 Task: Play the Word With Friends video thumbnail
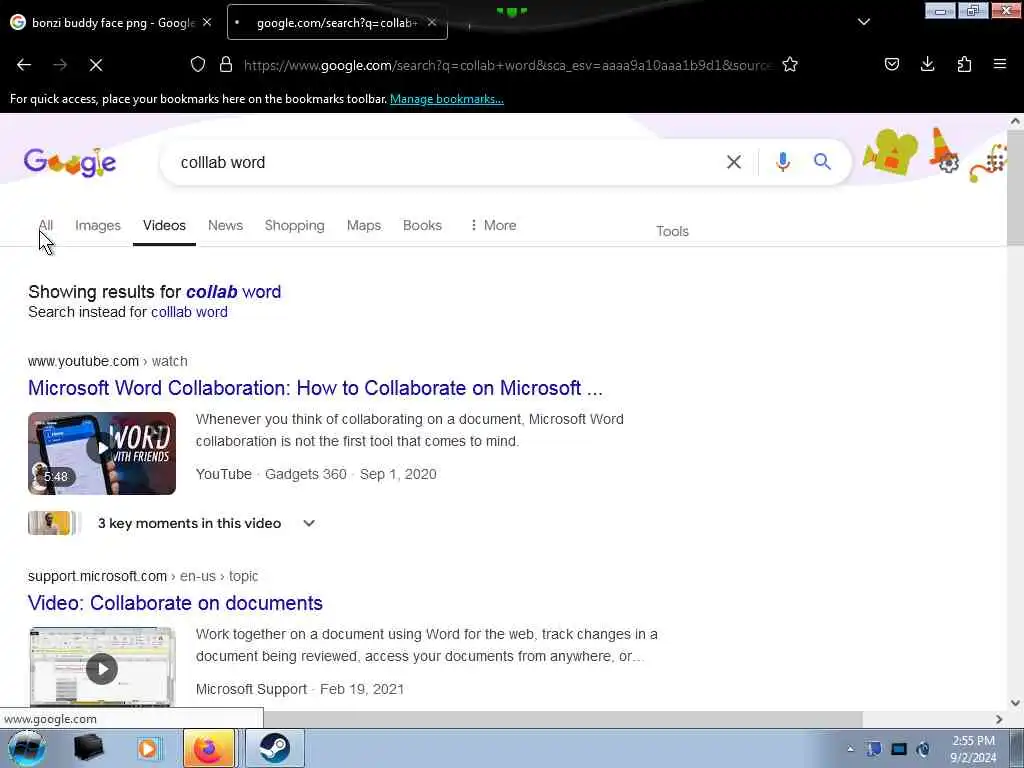click(x=102, y=453)
